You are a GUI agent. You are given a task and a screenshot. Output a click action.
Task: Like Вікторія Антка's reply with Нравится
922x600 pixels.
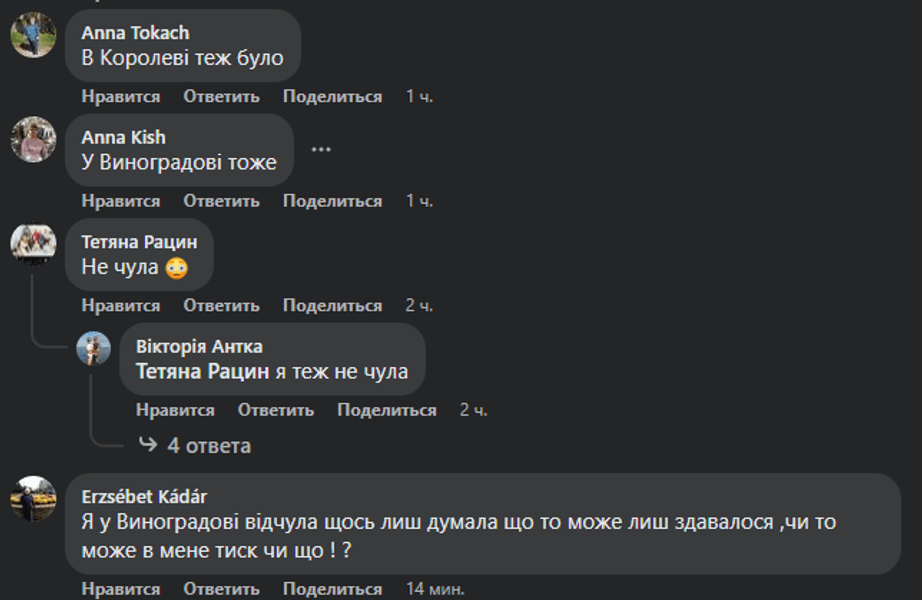(x=175, y=410)
